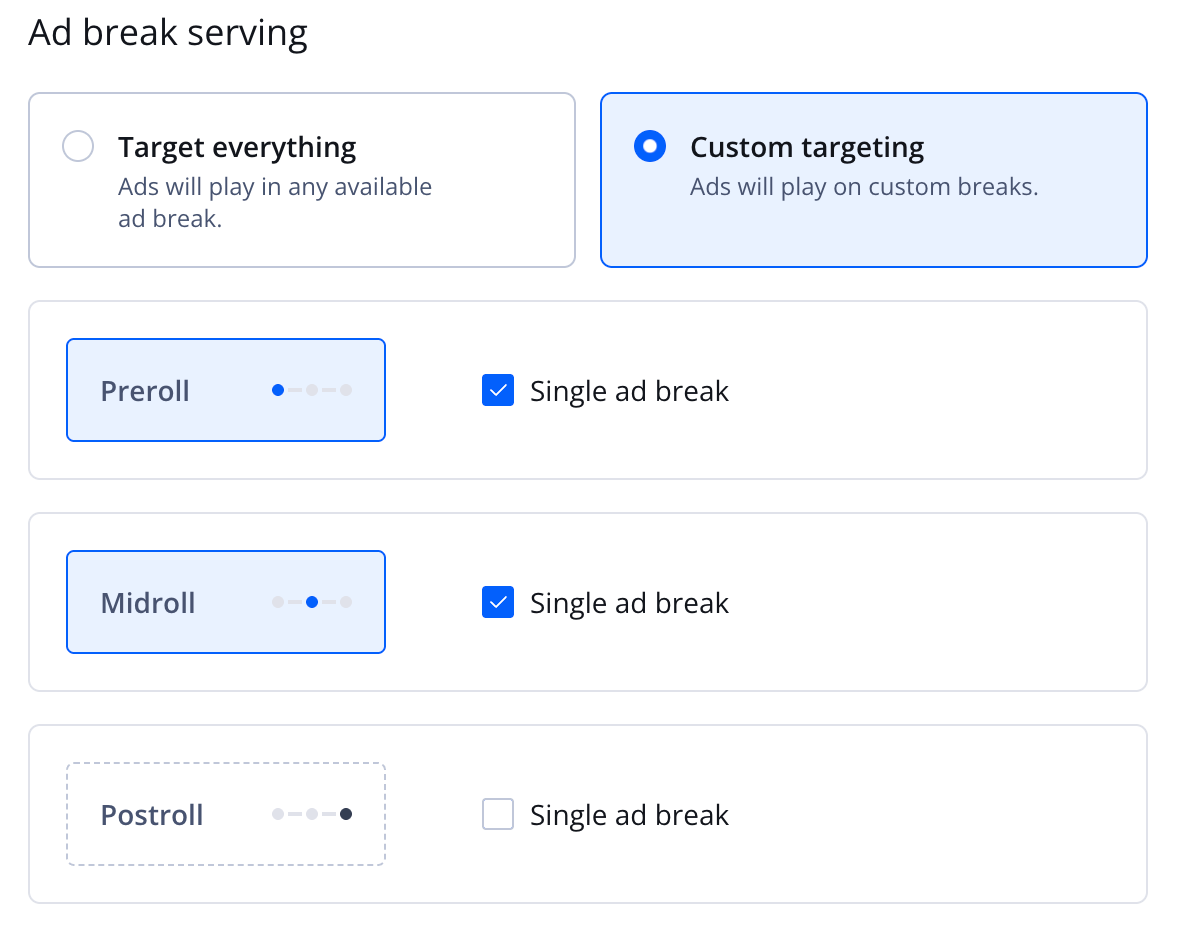The height and width of the screenshot is (942, 1198).
Task: Click the Postroll timeline position icon
Action: [x=310, y=814]
